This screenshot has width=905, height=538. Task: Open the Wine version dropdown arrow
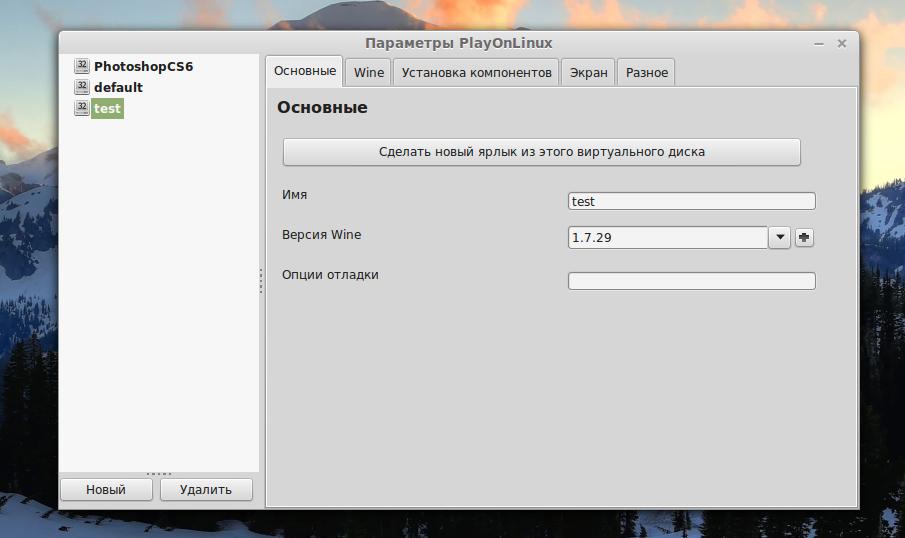point(780,237)
